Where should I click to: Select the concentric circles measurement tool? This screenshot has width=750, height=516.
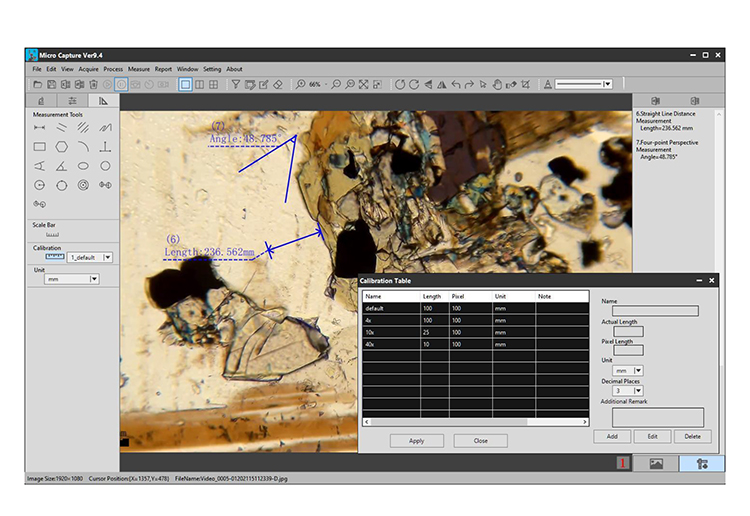[x=83, y=185]
